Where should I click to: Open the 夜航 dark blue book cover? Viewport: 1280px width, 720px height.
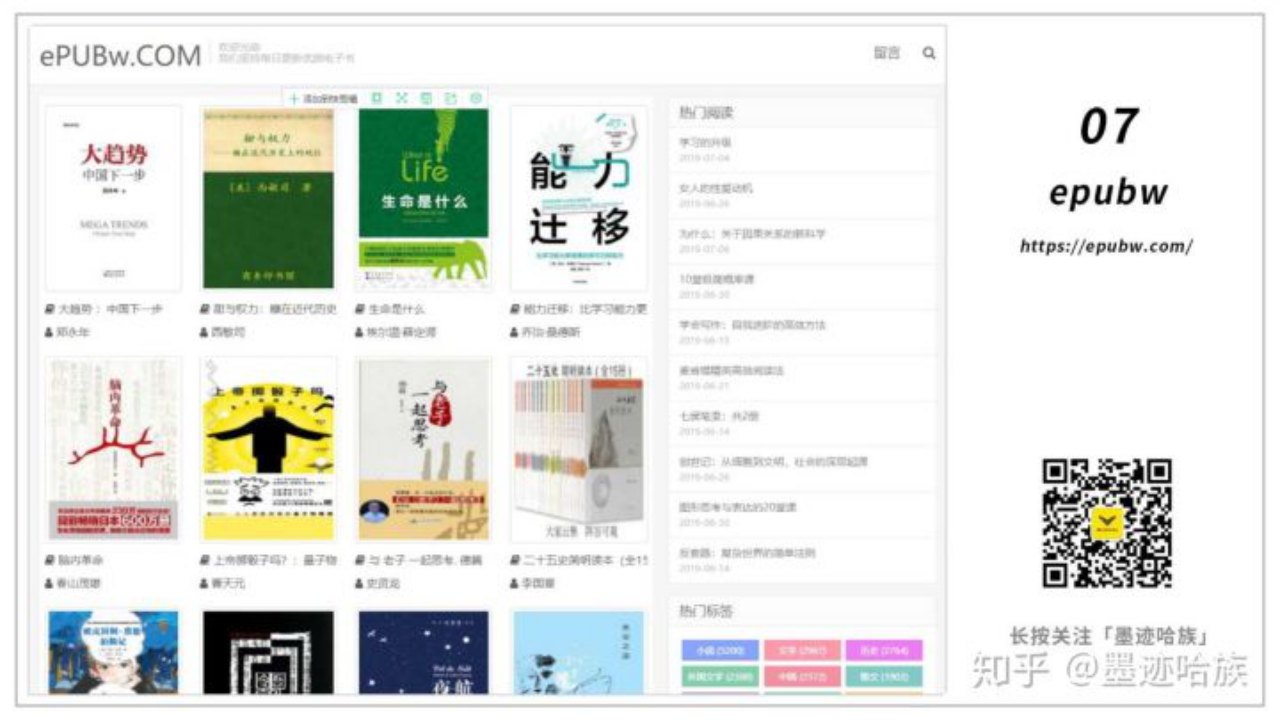coord(423,651)
